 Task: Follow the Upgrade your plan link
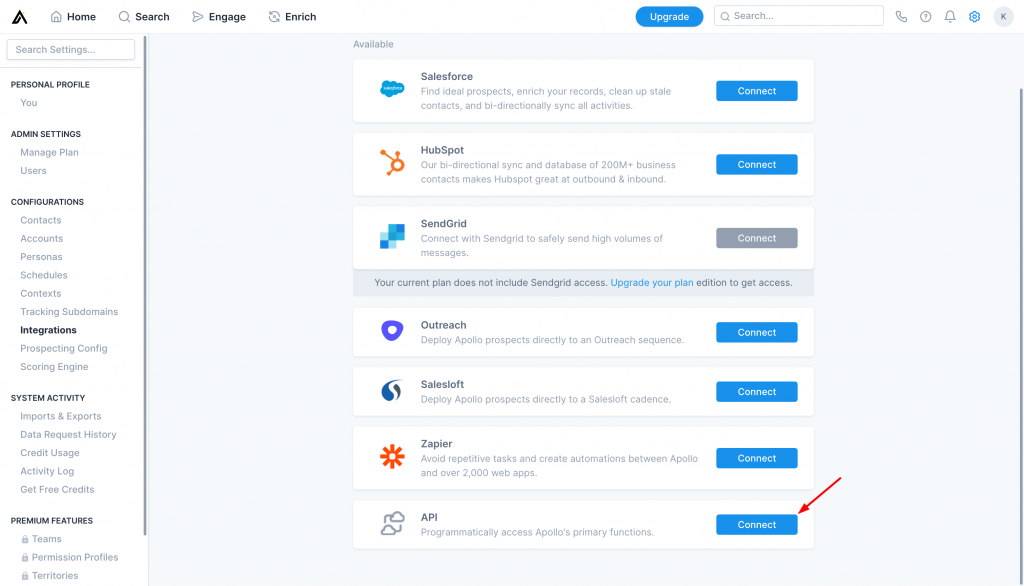point(651,283)
